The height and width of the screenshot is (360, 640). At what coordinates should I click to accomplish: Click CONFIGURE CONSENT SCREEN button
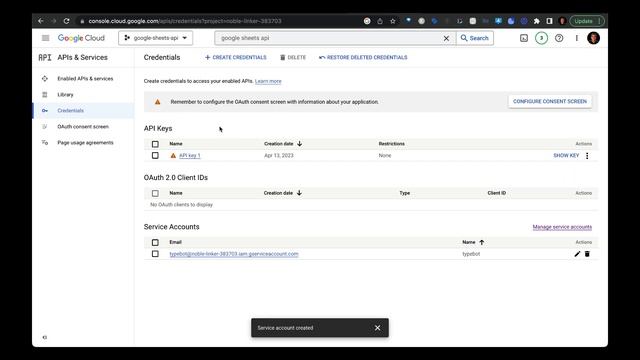point(550,101)
